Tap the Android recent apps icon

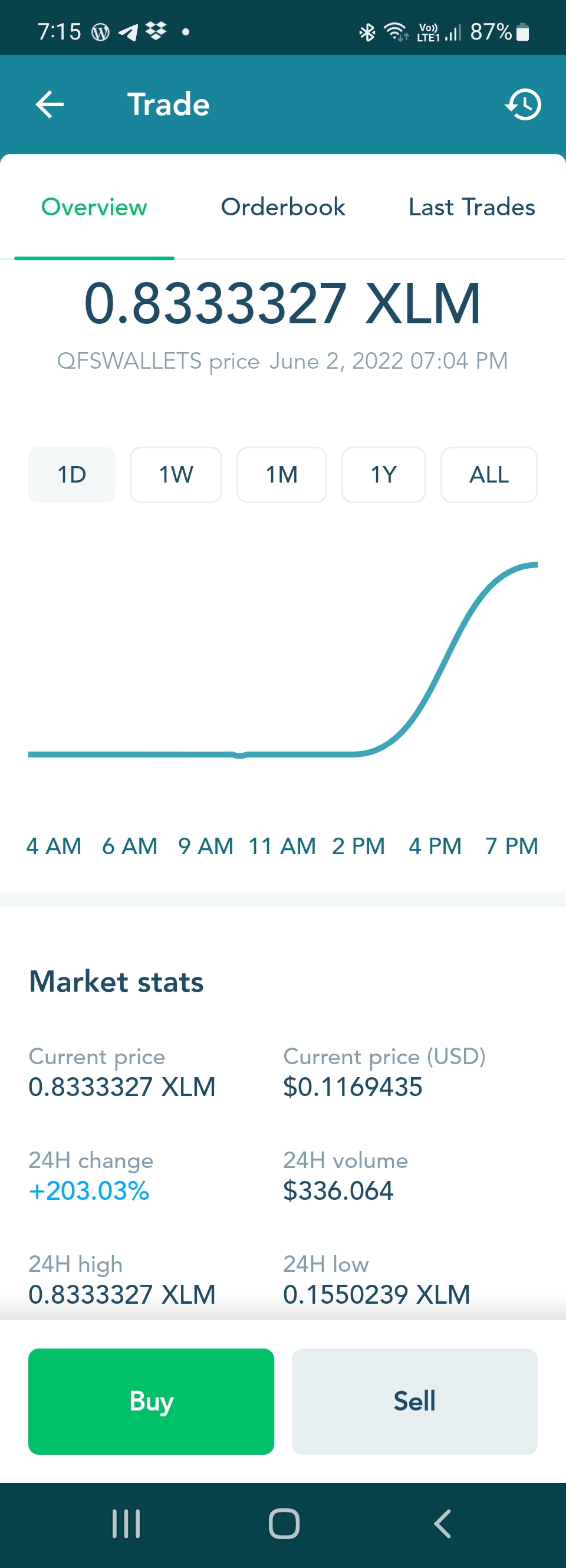[127, 1524]
